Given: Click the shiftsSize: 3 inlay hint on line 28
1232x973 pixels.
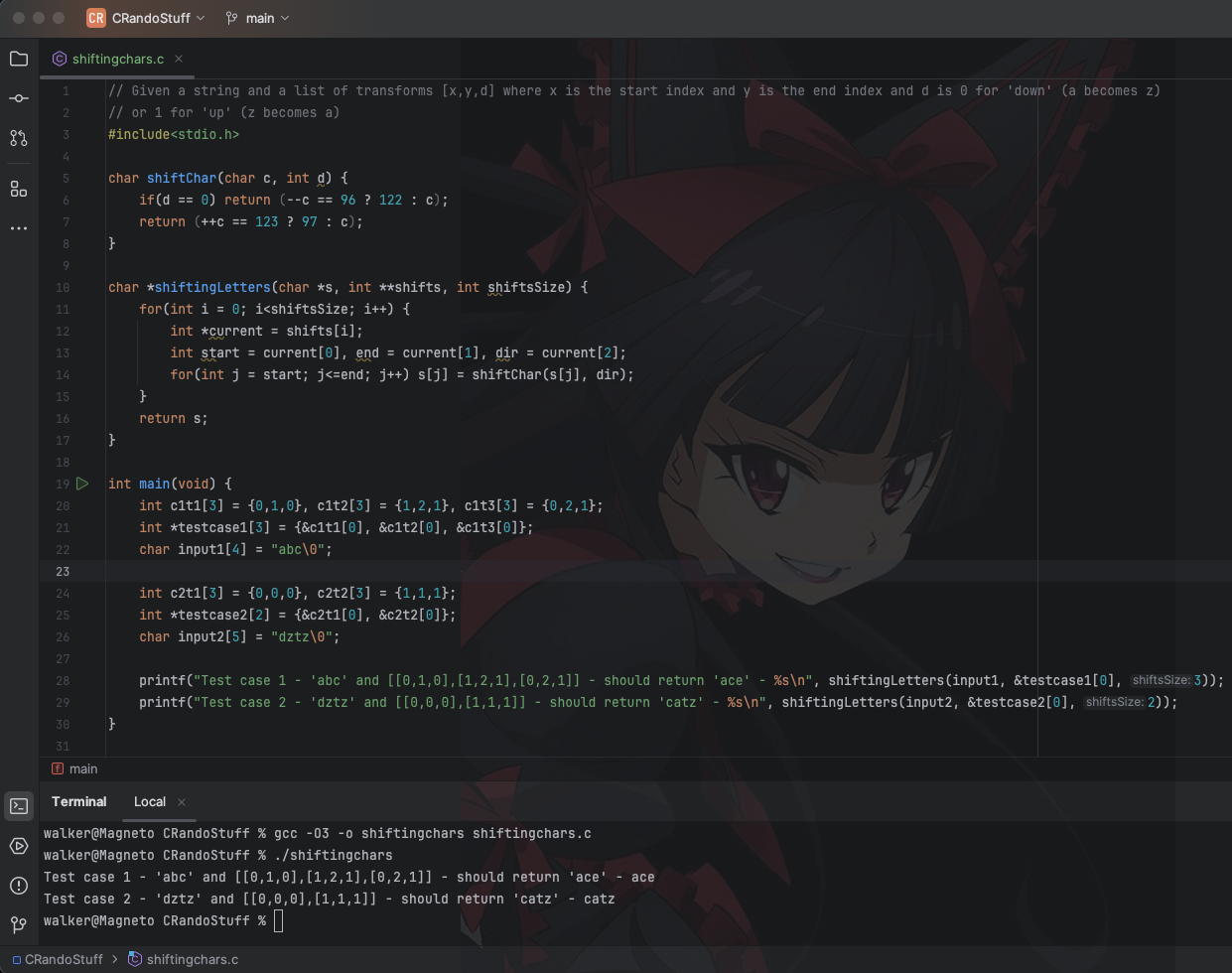Looking at the screenshot, I should point(1166,680).
